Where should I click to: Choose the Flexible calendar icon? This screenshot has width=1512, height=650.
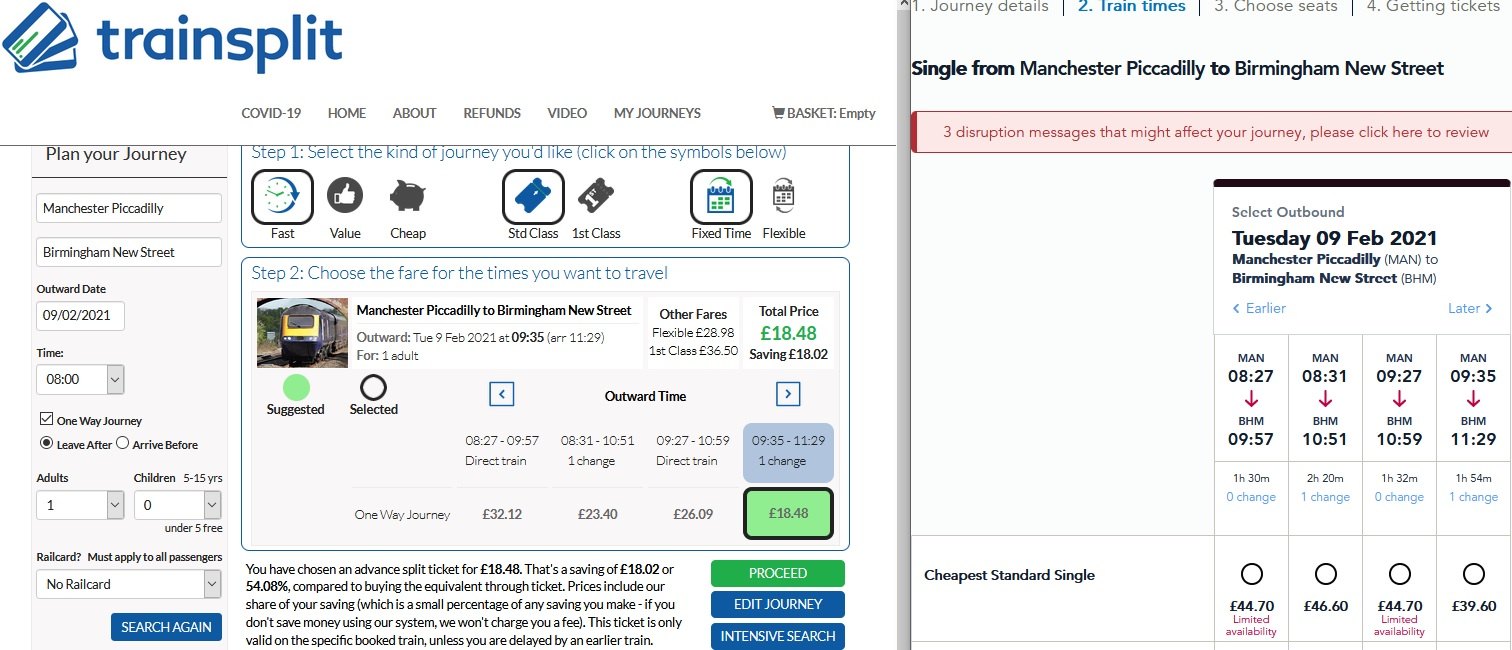click(784, 196)
